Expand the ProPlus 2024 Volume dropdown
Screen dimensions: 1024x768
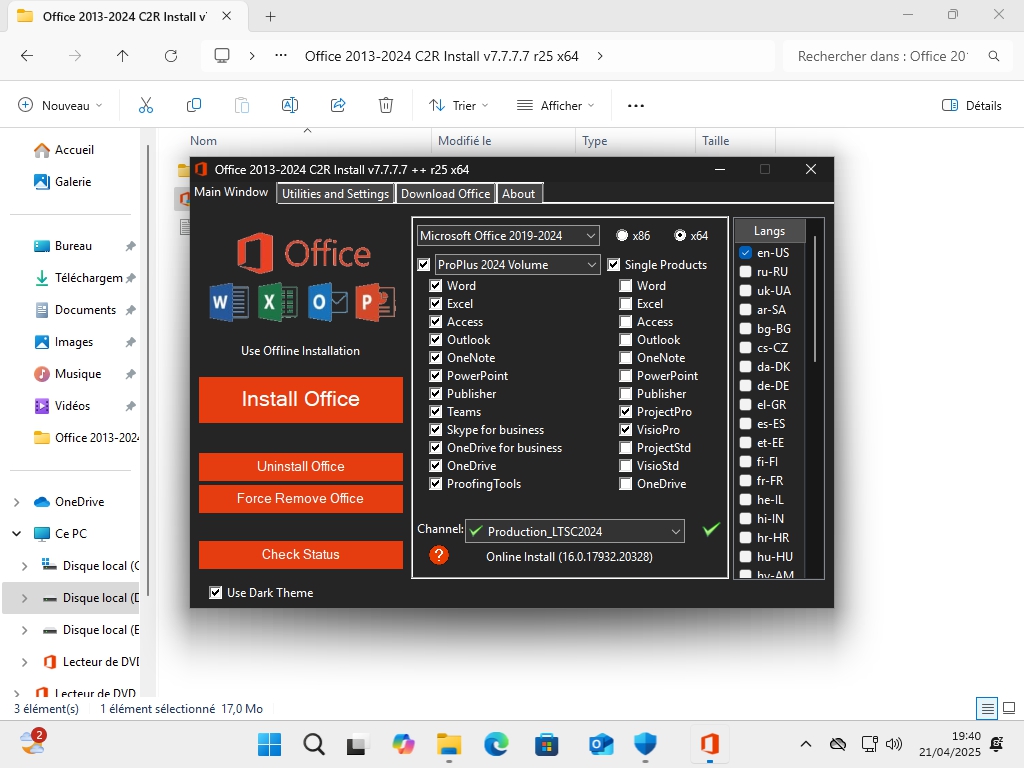(517, 265)
